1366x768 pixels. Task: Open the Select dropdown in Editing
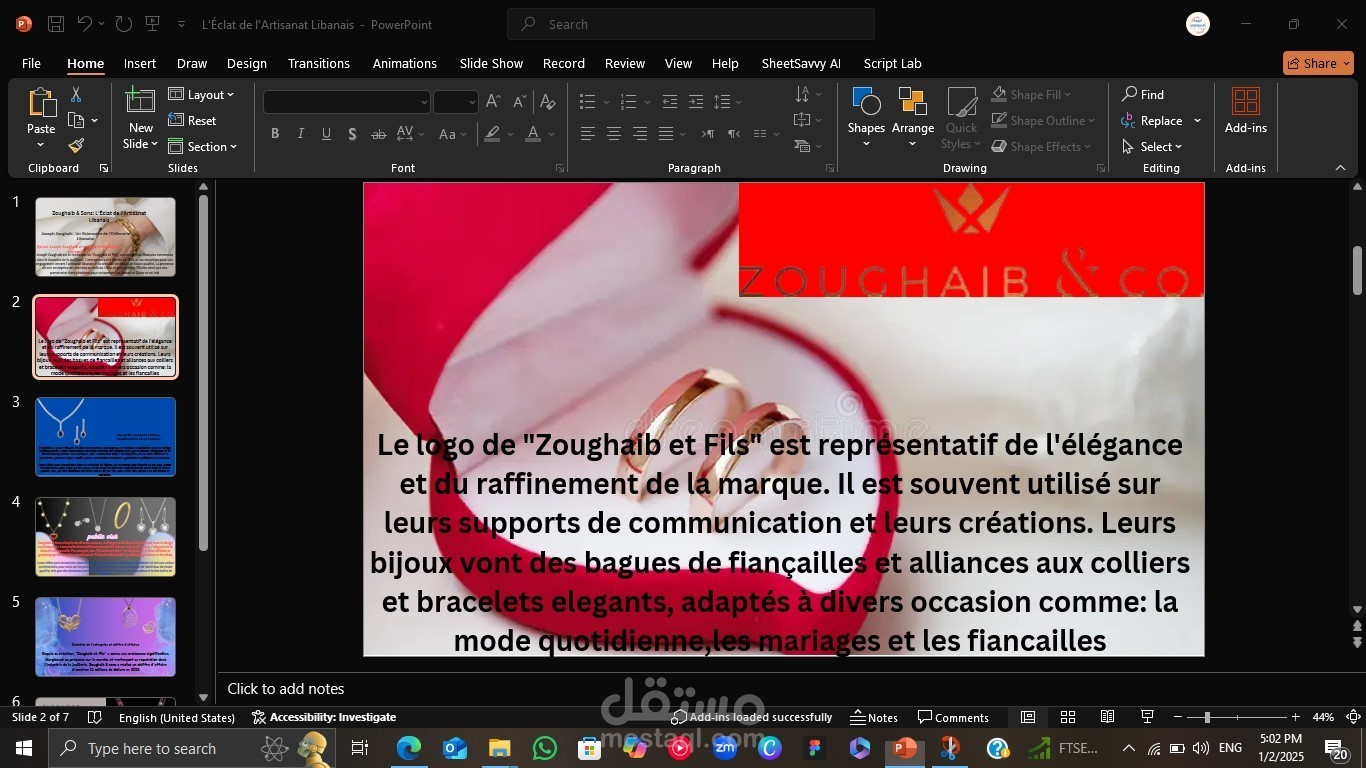click(x=1152, y=146)
